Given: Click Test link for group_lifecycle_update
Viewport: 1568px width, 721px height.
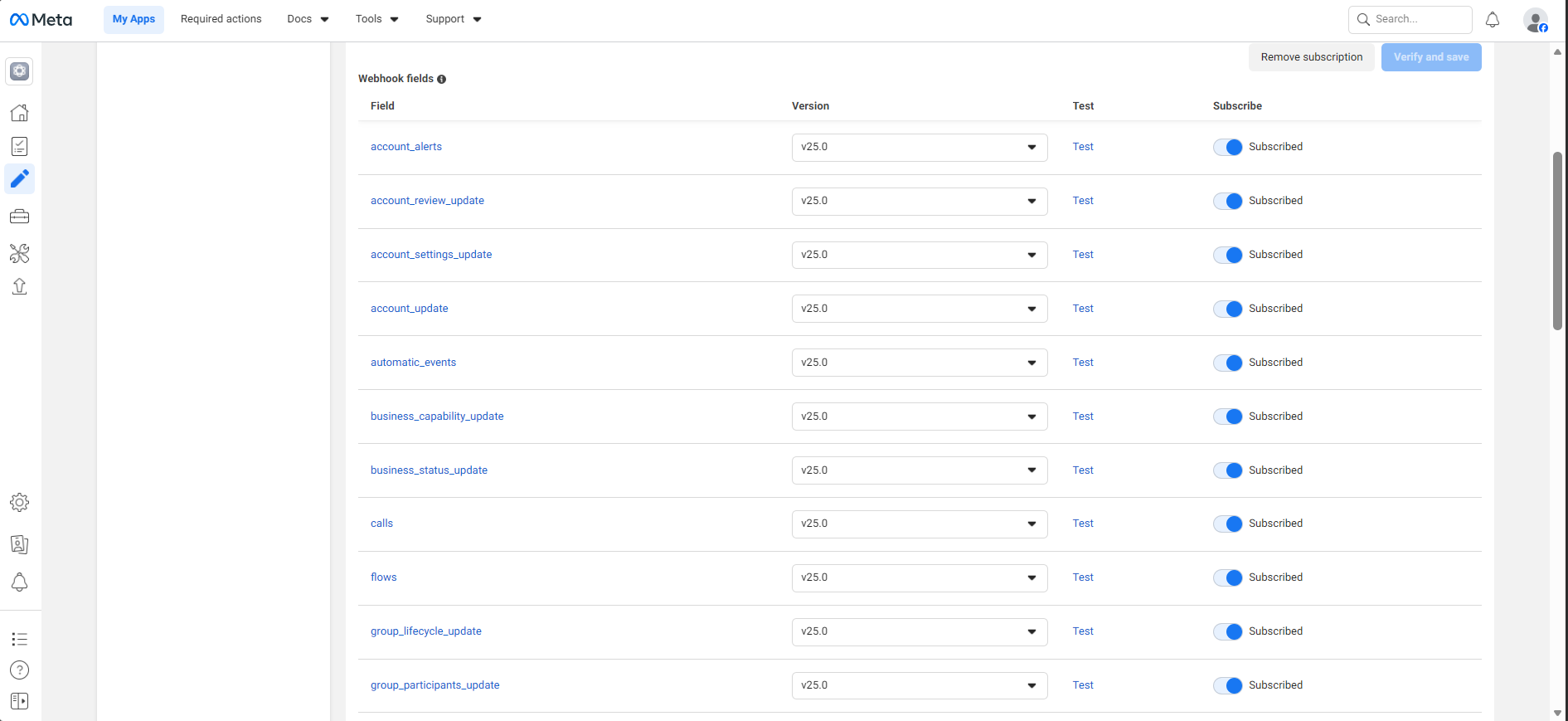Looking at the screenshot, I should pos(1083,631).
